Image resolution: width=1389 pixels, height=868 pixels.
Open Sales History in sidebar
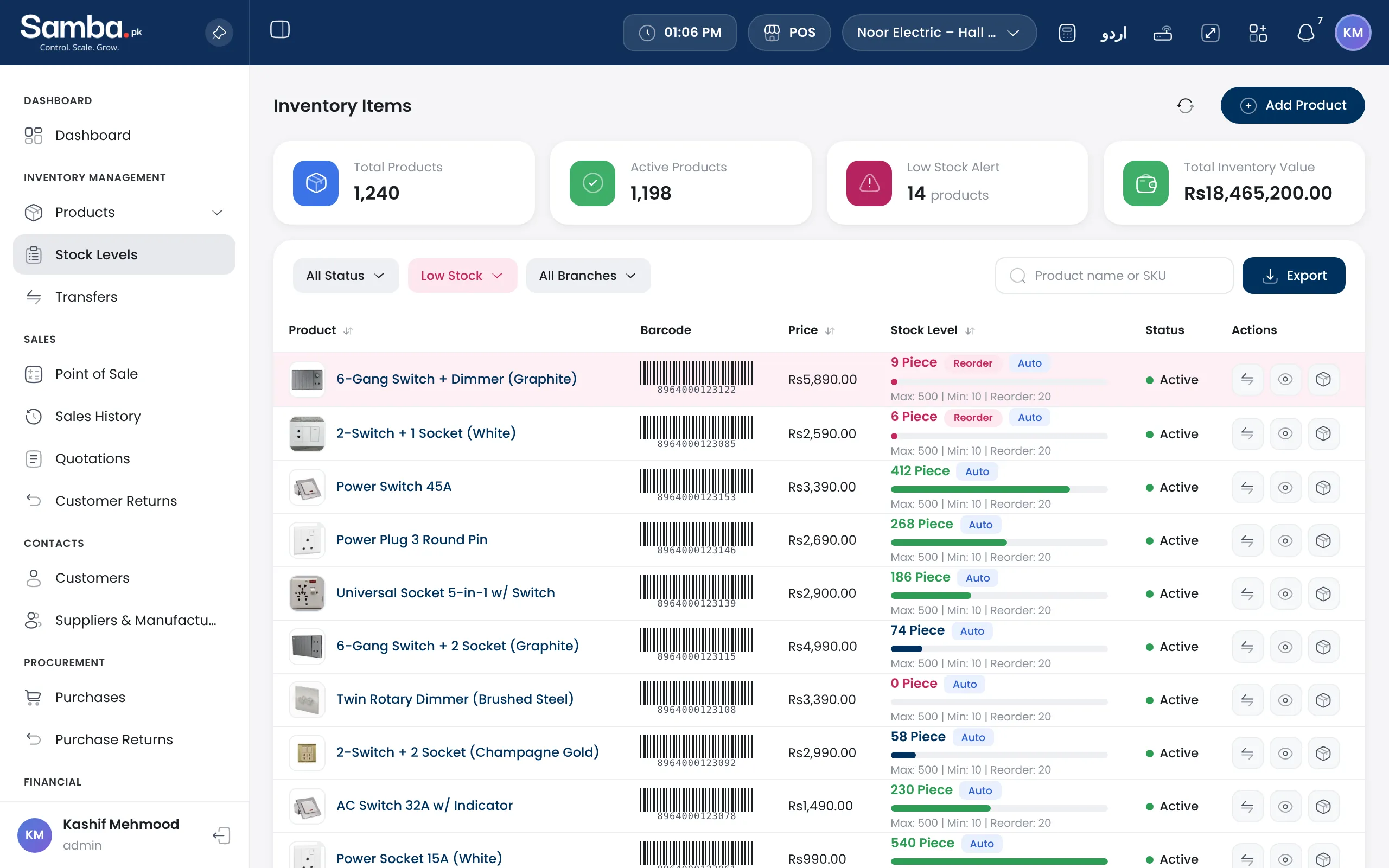124,416
